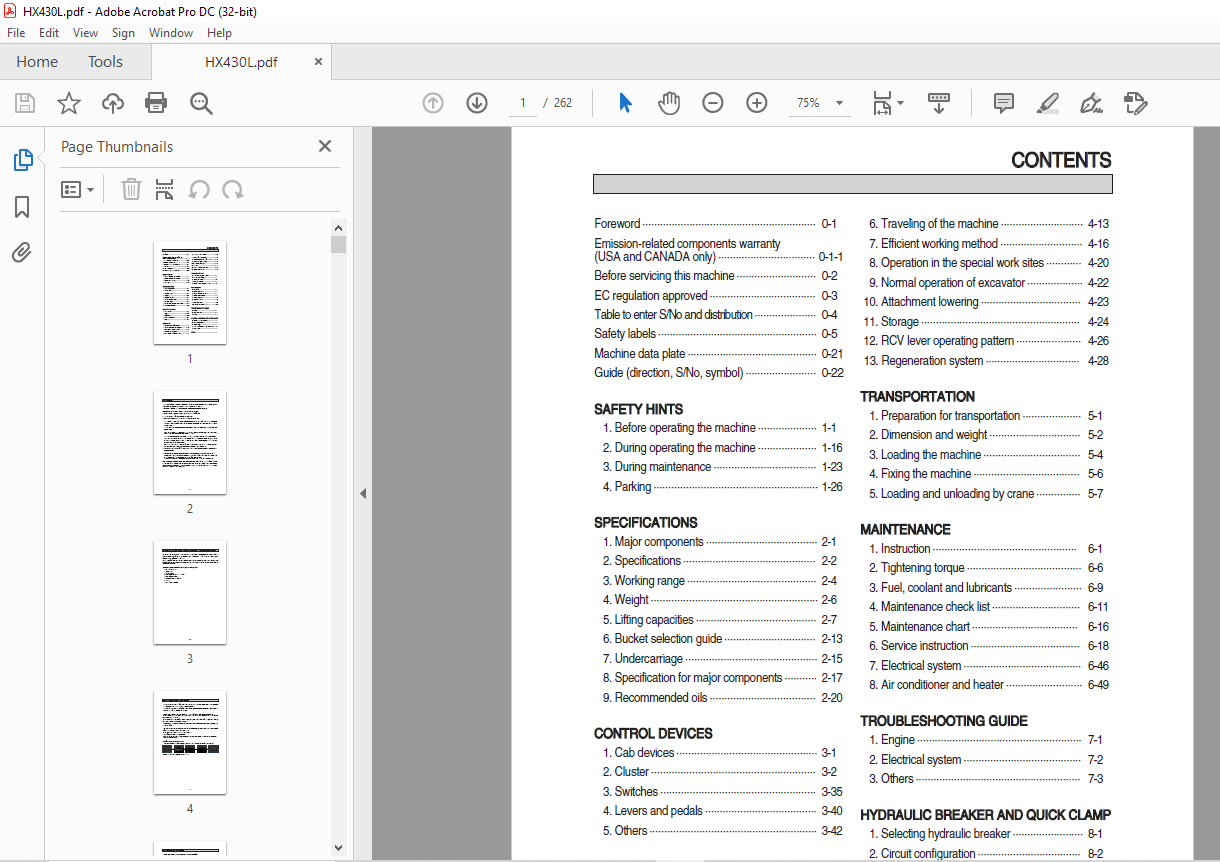The height and width of the screenshot is (862, 1220).
Task: Bookmark the file with the star icon
Action: pyautogui.click(x=69, y=103)
